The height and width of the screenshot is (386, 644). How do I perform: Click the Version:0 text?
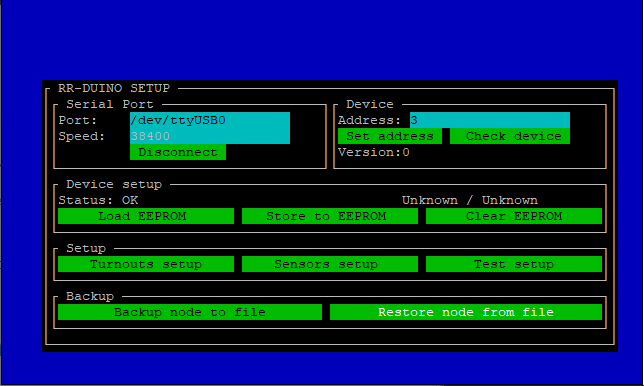[x=374, y=152]
